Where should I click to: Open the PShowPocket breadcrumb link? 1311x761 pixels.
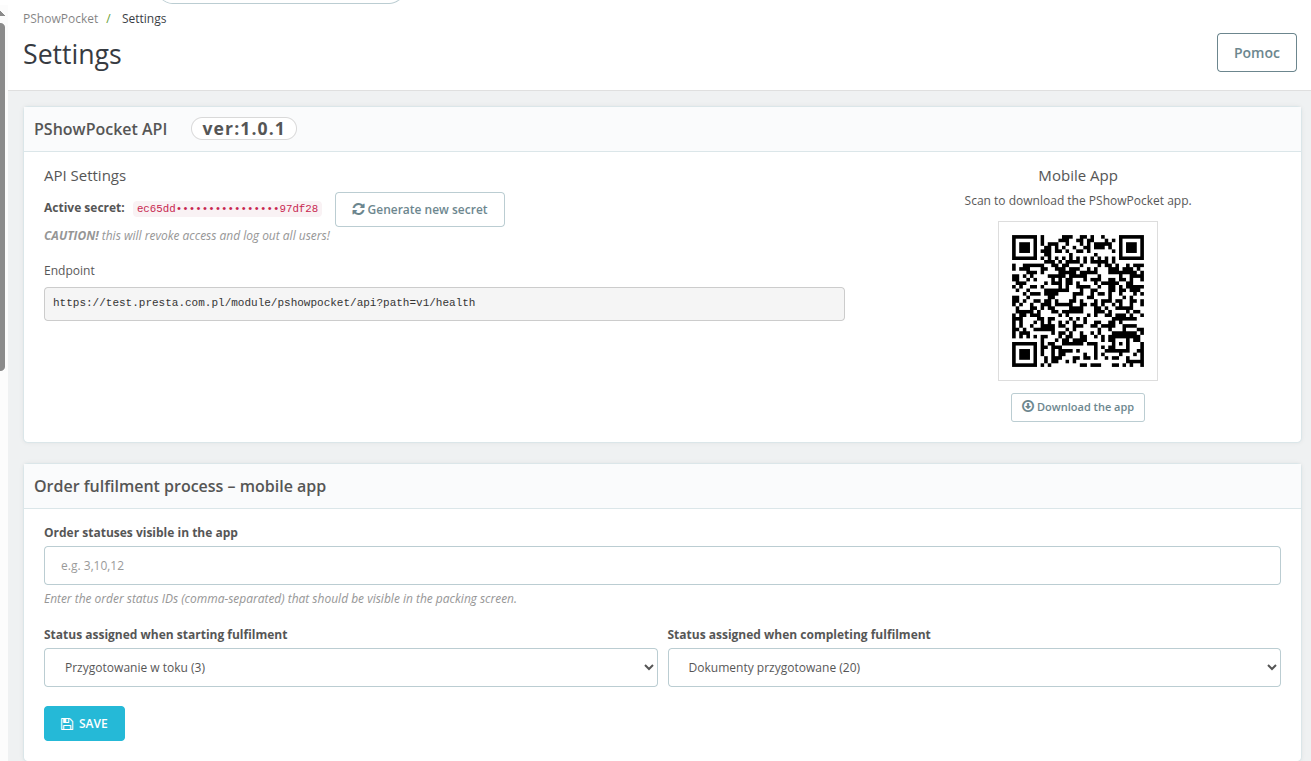61,19
